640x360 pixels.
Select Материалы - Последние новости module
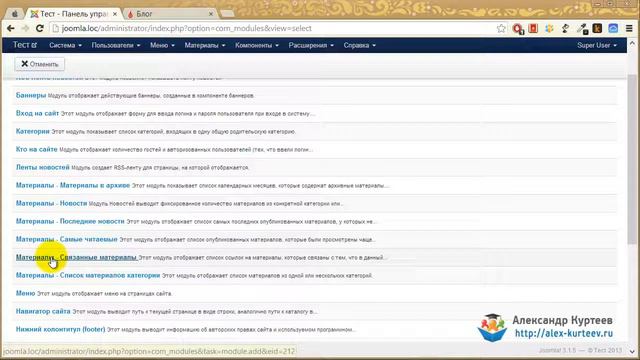coord(70,221)
